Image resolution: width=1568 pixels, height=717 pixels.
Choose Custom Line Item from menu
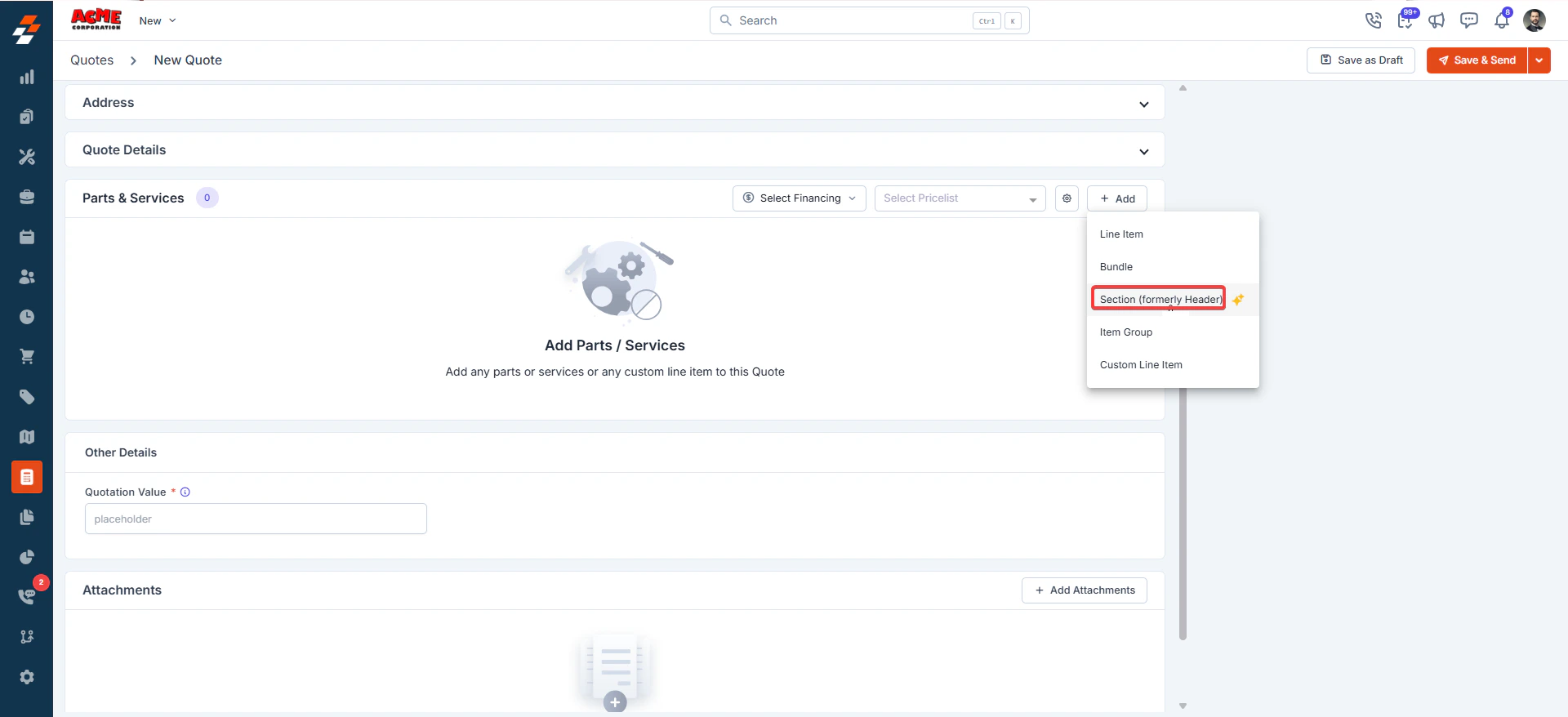coord(1173,365)
